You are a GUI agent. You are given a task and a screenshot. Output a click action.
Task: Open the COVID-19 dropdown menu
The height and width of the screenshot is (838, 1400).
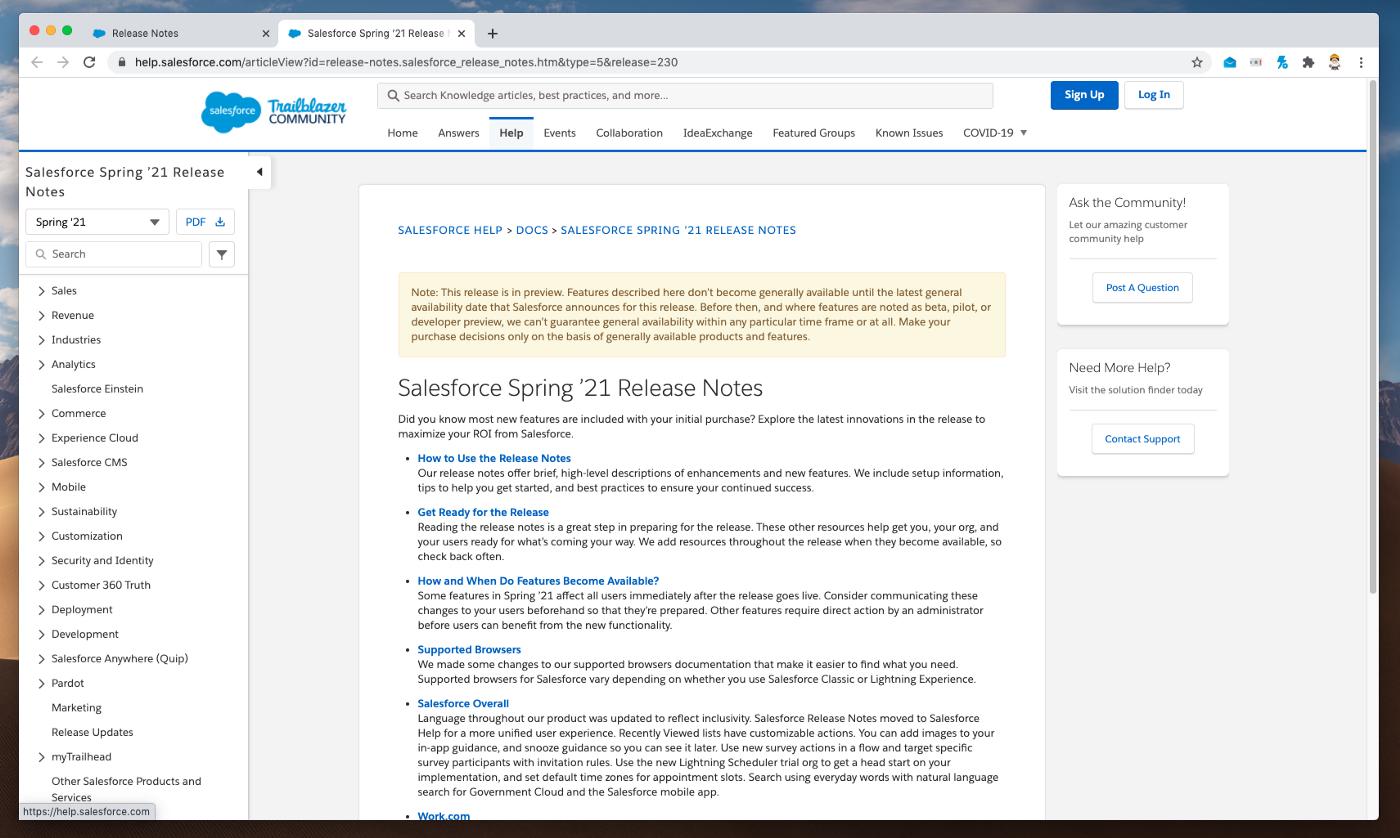[x=995, y=133]
